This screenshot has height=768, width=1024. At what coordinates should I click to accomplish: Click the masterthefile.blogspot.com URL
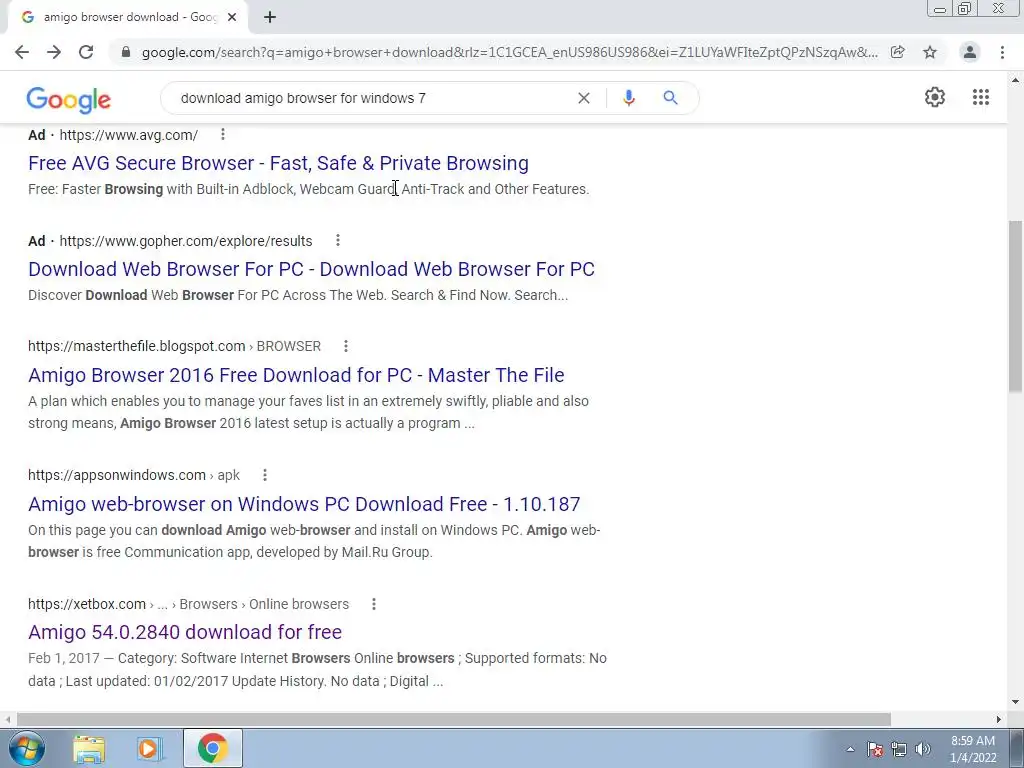coord(136,346)
